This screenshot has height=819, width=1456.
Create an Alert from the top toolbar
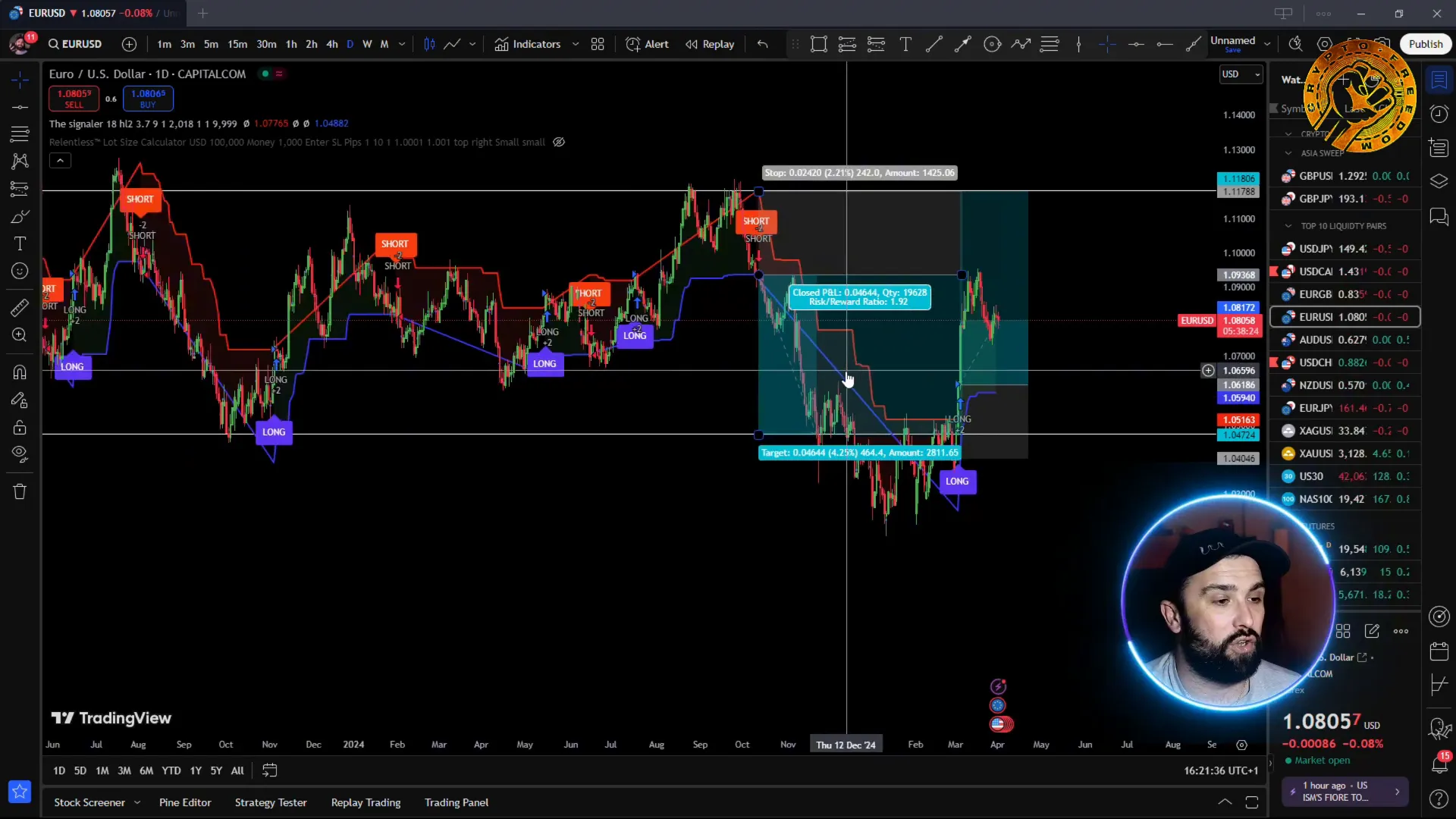point(647,44)
